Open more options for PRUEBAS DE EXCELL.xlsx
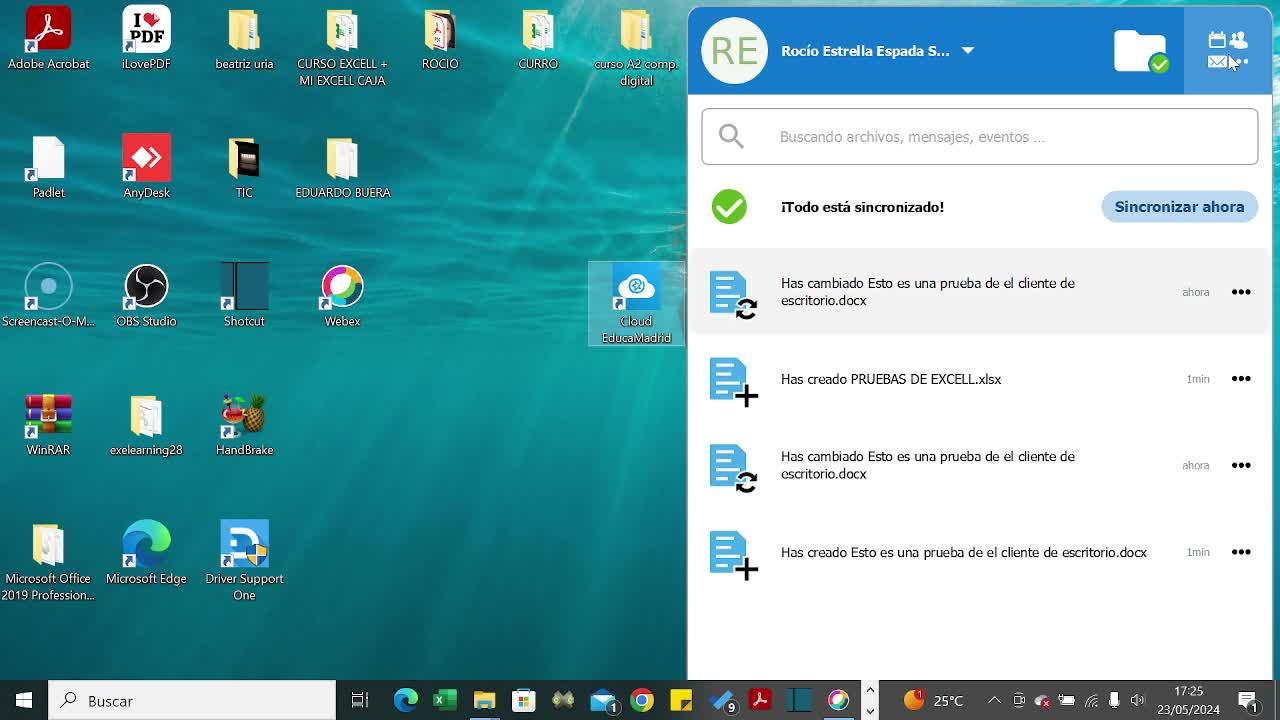 pos(1241,379)
